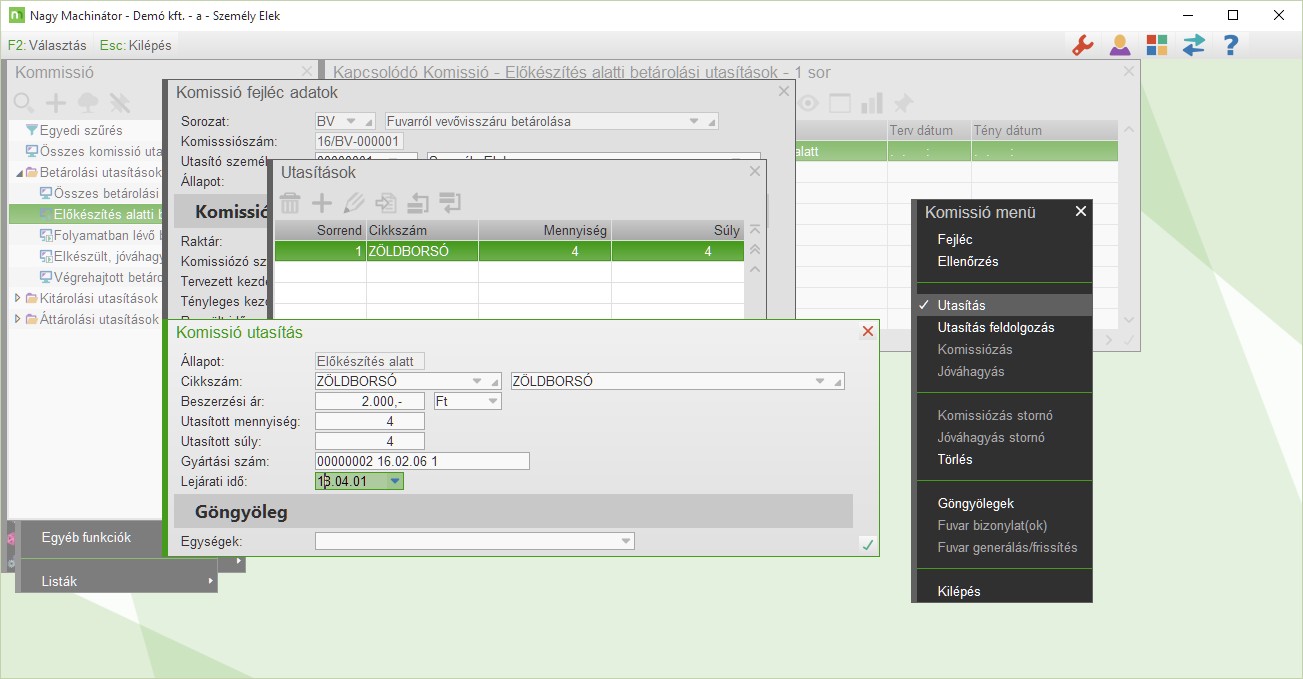
Task: Click page-up double chevron in Utasítások
Action: coord(755,249)
